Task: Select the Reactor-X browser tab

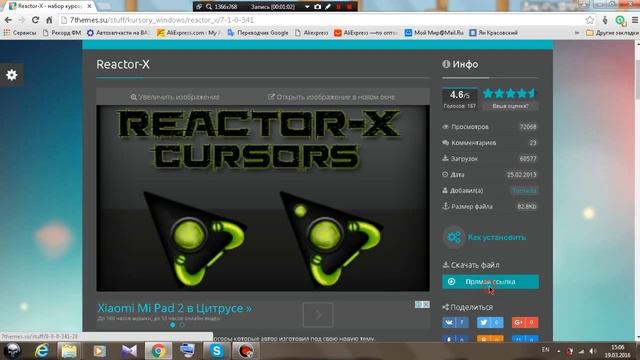Action: pos(49,6)
